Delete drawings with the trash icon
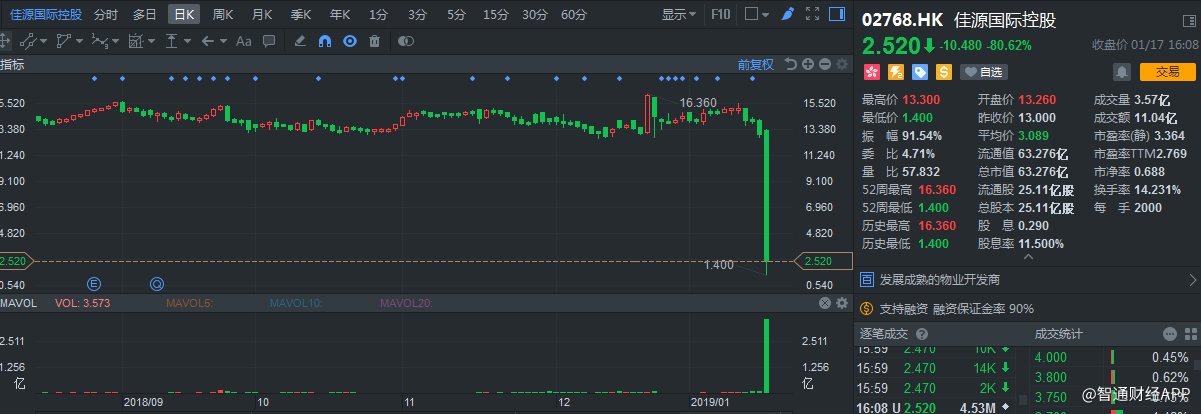This screenshot has height=414, width=1201. coord(374,41)
